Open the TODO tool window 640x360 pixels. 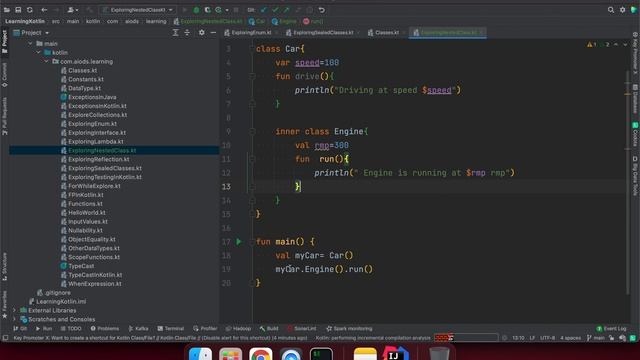coord(71,329)
